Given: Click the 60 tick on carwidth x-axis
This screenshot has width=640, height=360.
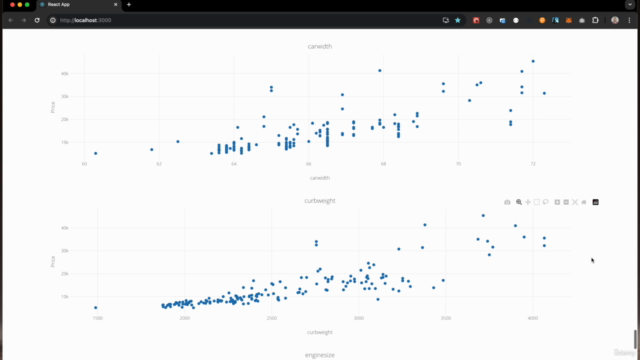Looking at the screenshot, I should [84, 164].
